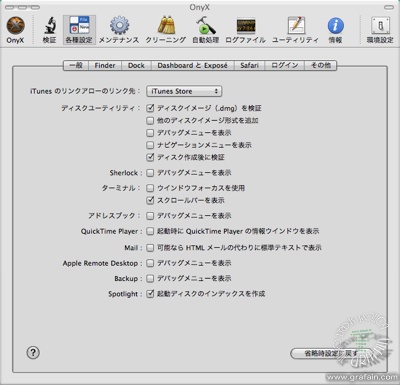Viewport: 400px width, 385px height.
Task: Enable Apple Remote Desktop debug menu checkbox
Action: coord(150,263)
